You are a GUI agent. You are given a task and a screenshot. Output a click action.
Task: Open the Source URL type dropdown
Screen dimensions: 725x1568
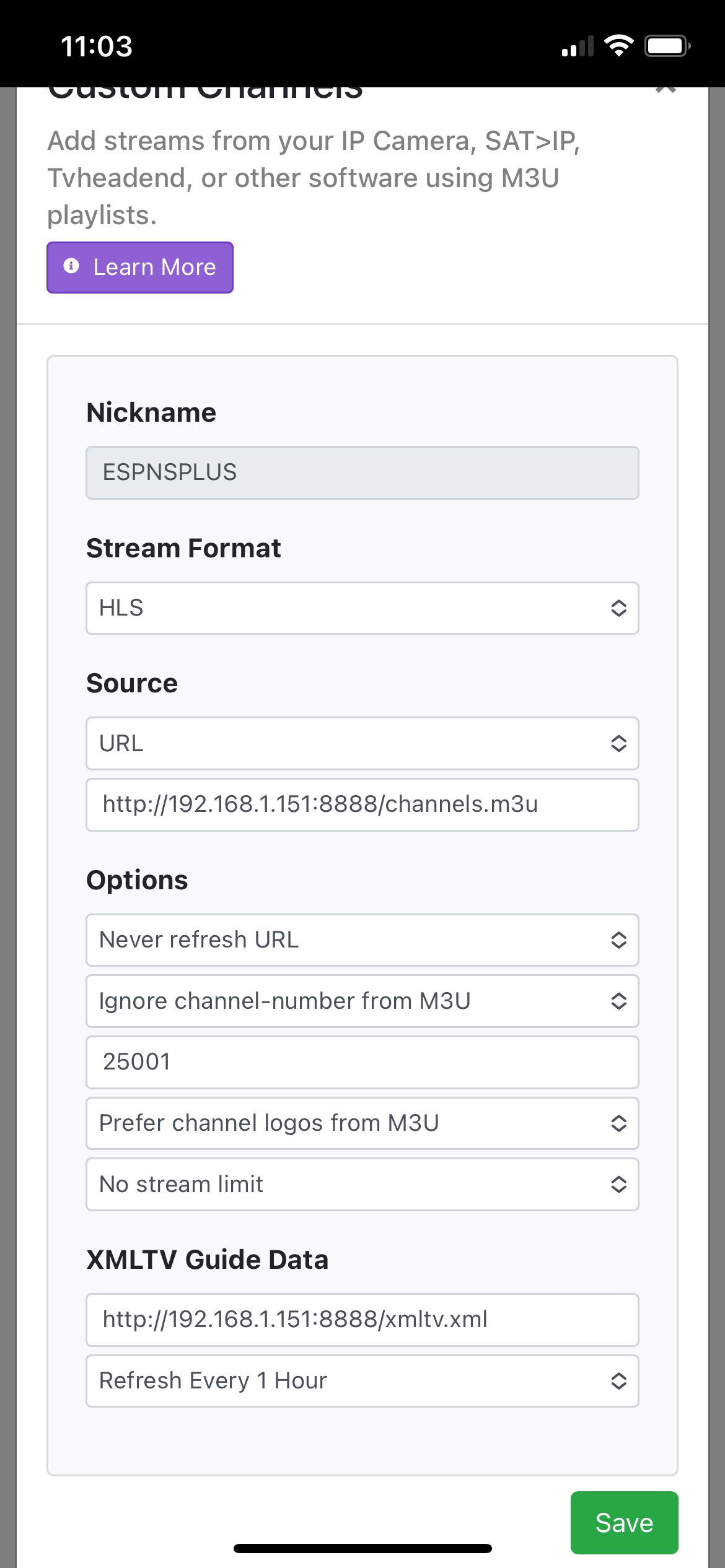362,743
